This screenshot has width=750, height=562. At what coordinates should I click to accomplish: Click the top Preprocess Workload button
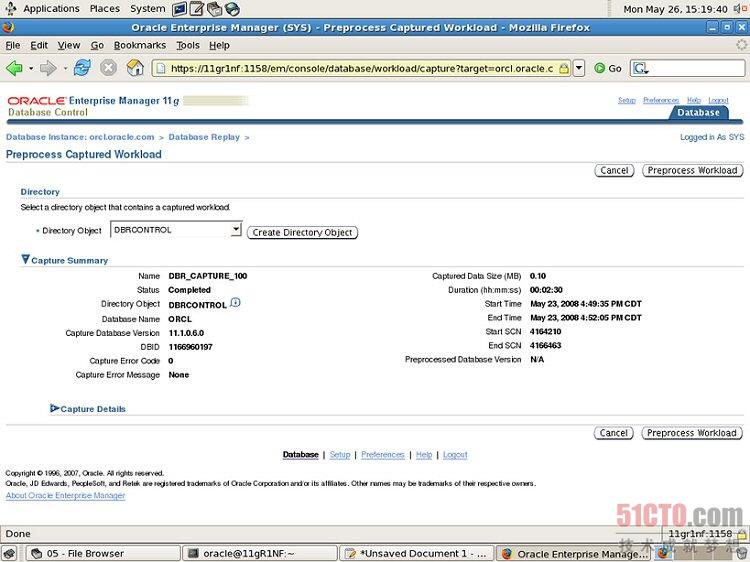click(x=692, y=171)
